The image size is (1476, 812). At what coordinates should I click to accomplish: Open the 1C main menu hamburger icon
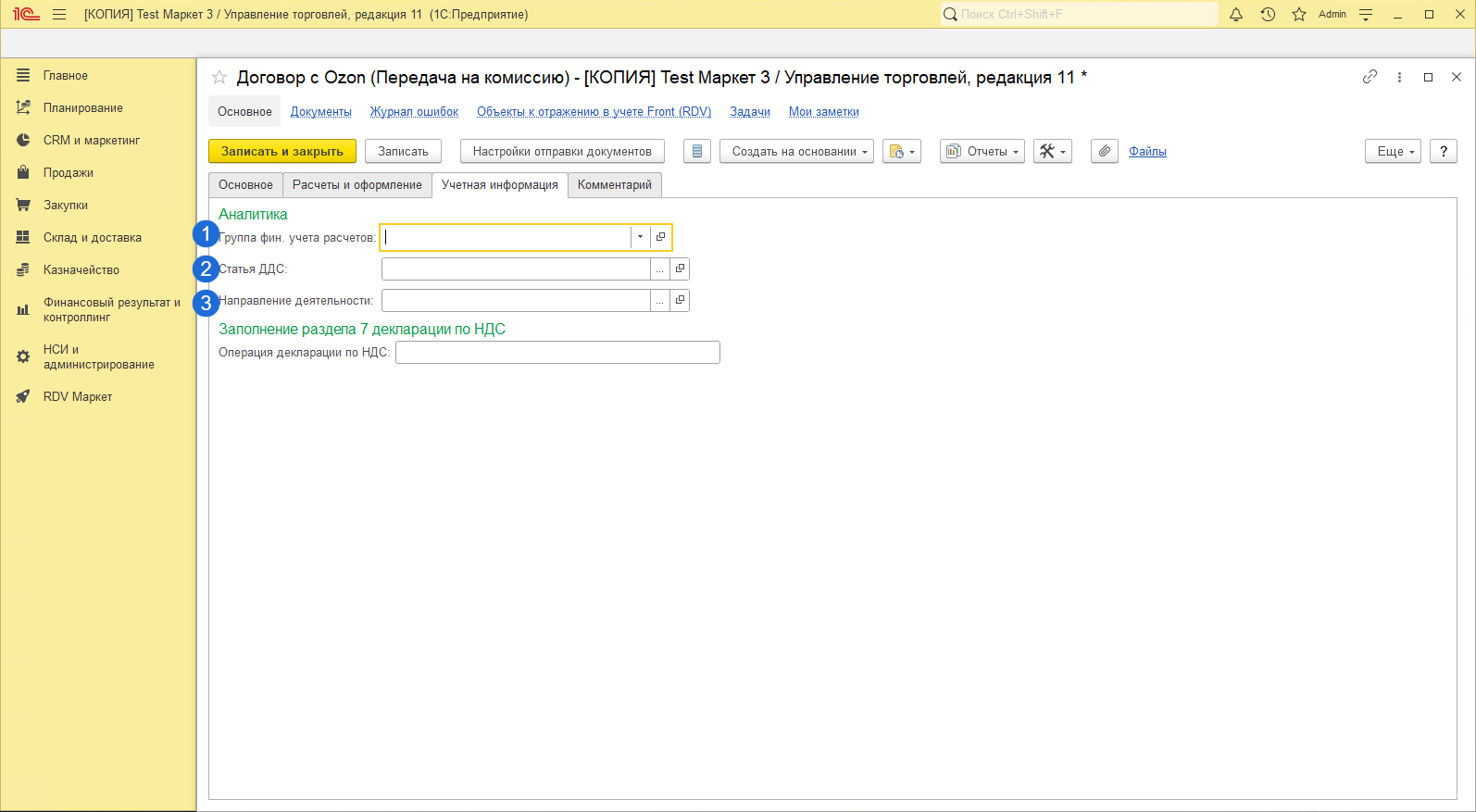[x=59, y=14]
